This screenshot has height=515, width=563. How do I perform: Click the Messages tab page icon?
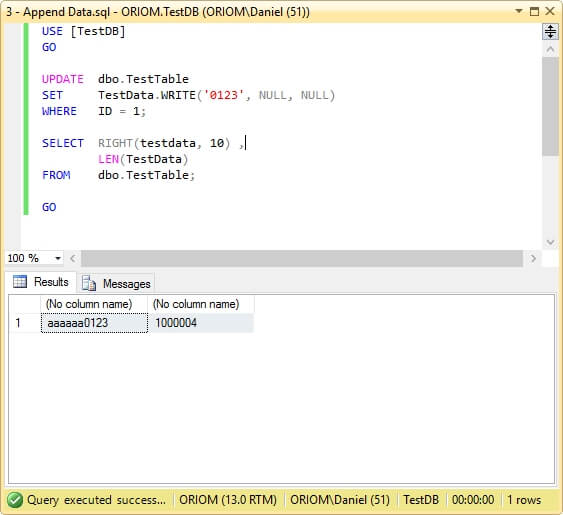89,283
